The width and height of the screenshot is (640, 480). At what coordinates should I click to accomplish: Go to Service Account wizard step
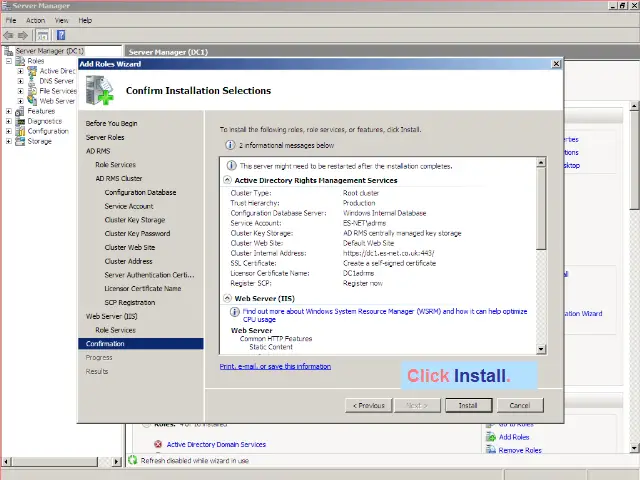pyautogui.click(x=129, y=206)
